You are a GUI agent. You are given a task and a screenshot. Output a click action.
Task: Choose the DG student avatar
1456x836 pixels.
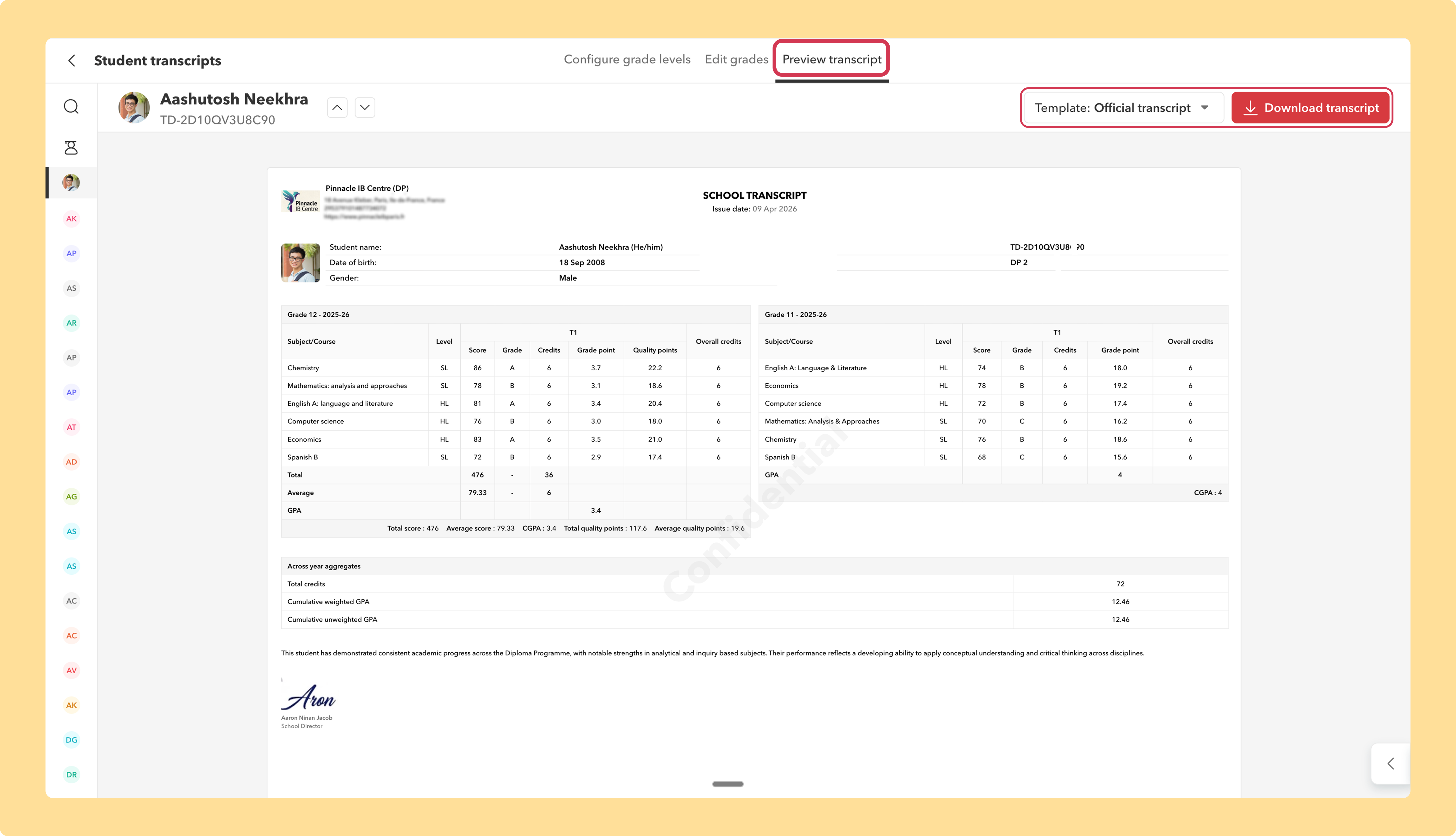tap(71, 740)
